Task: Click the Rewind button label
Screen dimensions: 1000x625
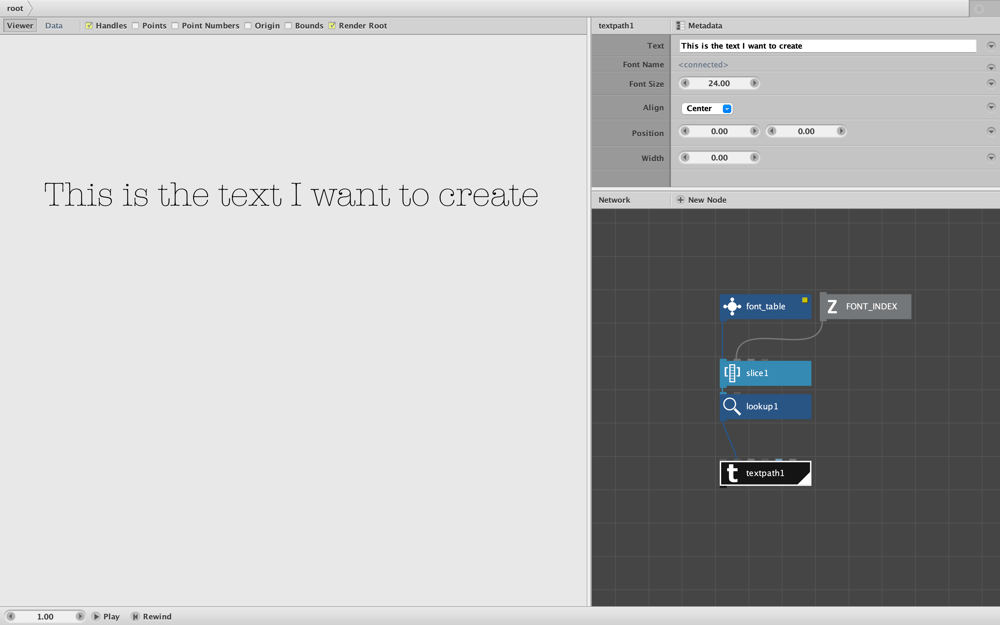Action: tap(157, 616)
